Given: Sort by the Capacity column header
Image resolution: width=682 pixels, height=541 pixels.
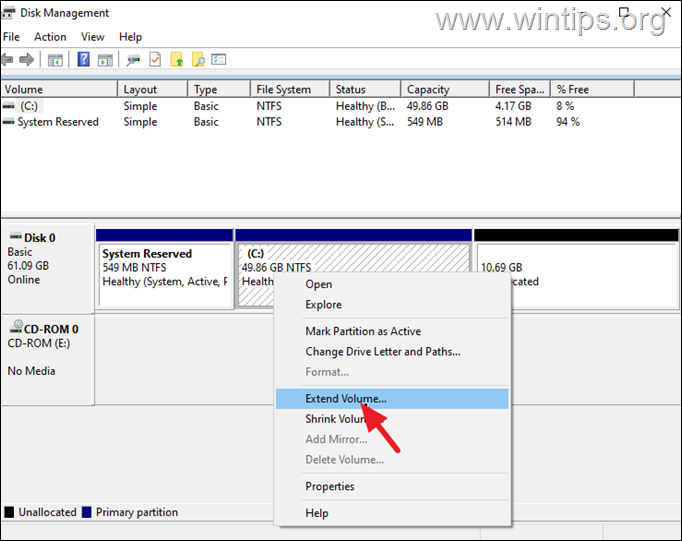Looking at the screenshot, I should point(445,89).
